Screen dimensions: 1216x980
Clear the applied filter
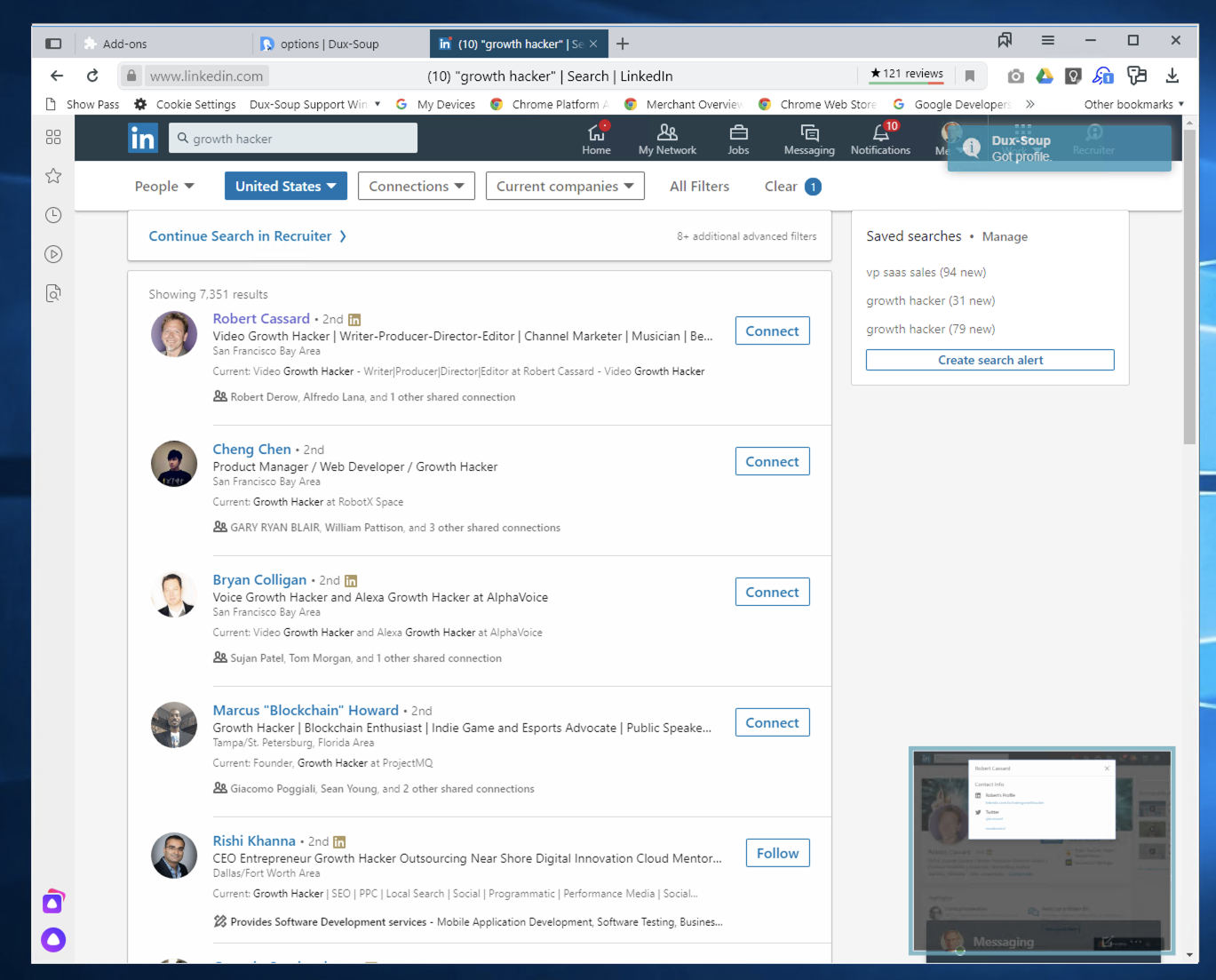click(792, 186)
